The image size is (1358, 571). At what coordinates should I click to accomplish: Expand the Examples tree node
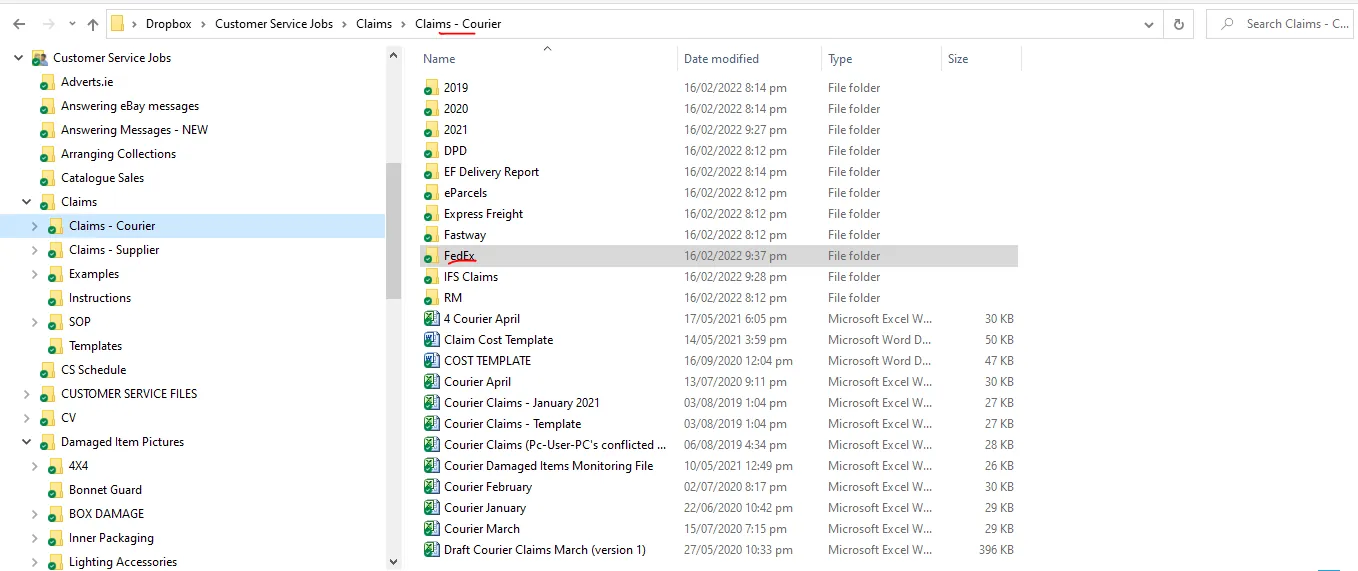(x=35, y=274)
